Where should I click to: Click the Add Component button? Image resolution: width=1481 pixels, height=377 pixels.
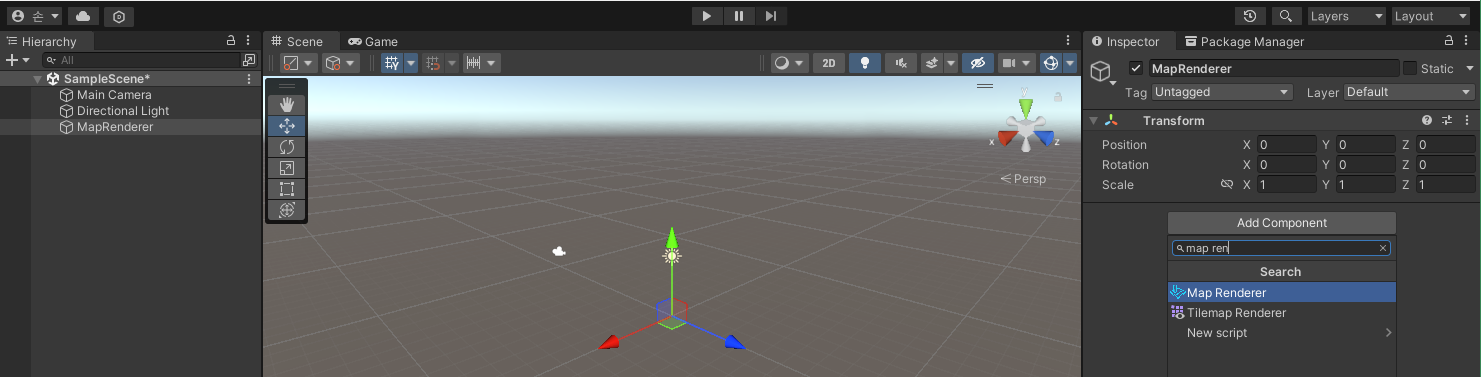1282,223
